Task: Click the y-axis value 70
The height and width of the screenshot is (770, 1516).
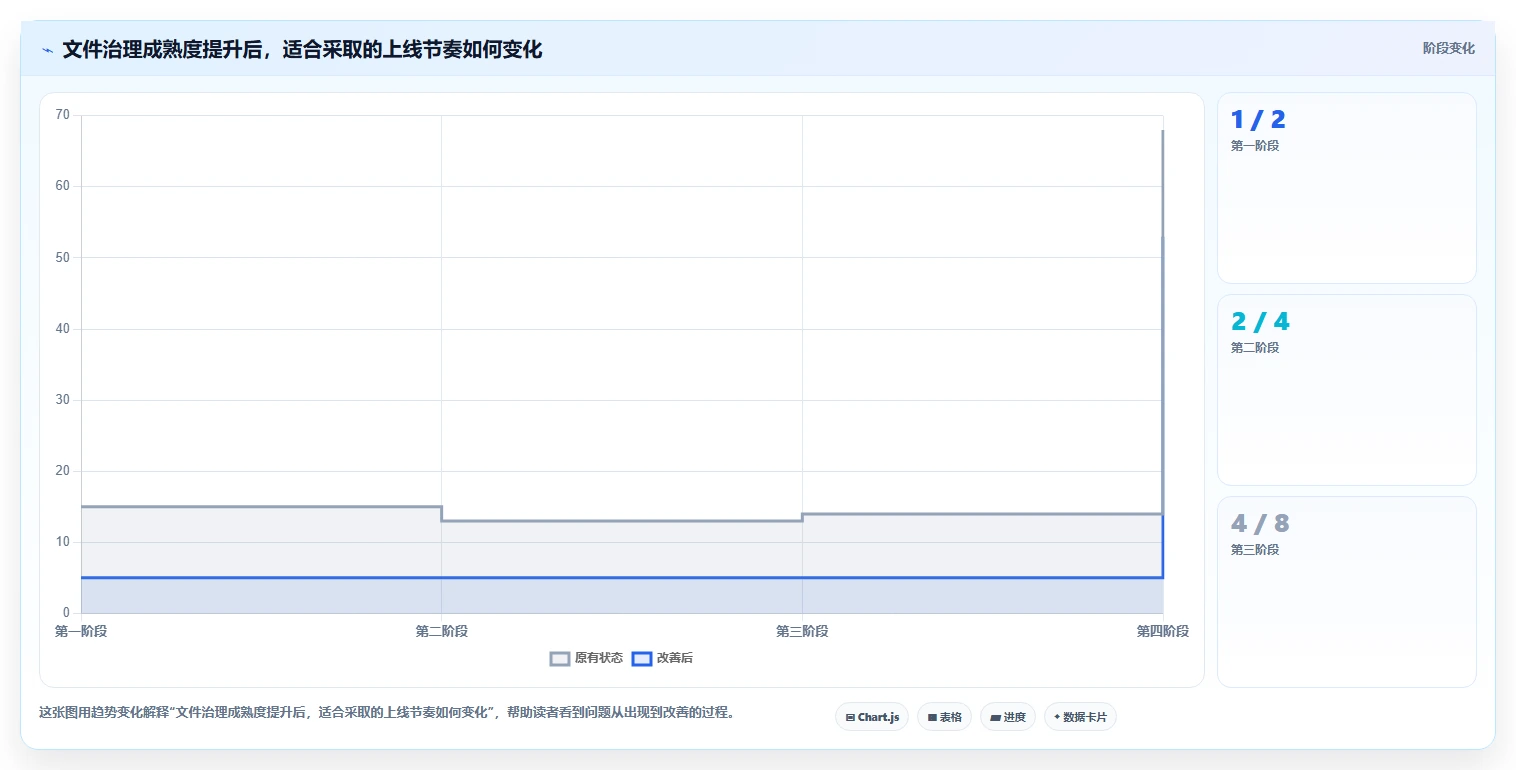Action: coord(63,115)
